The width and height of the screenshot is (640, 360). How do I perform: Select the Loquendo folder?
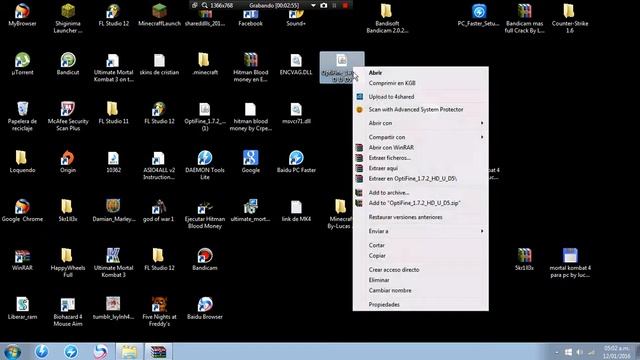[x=22, y=162]
